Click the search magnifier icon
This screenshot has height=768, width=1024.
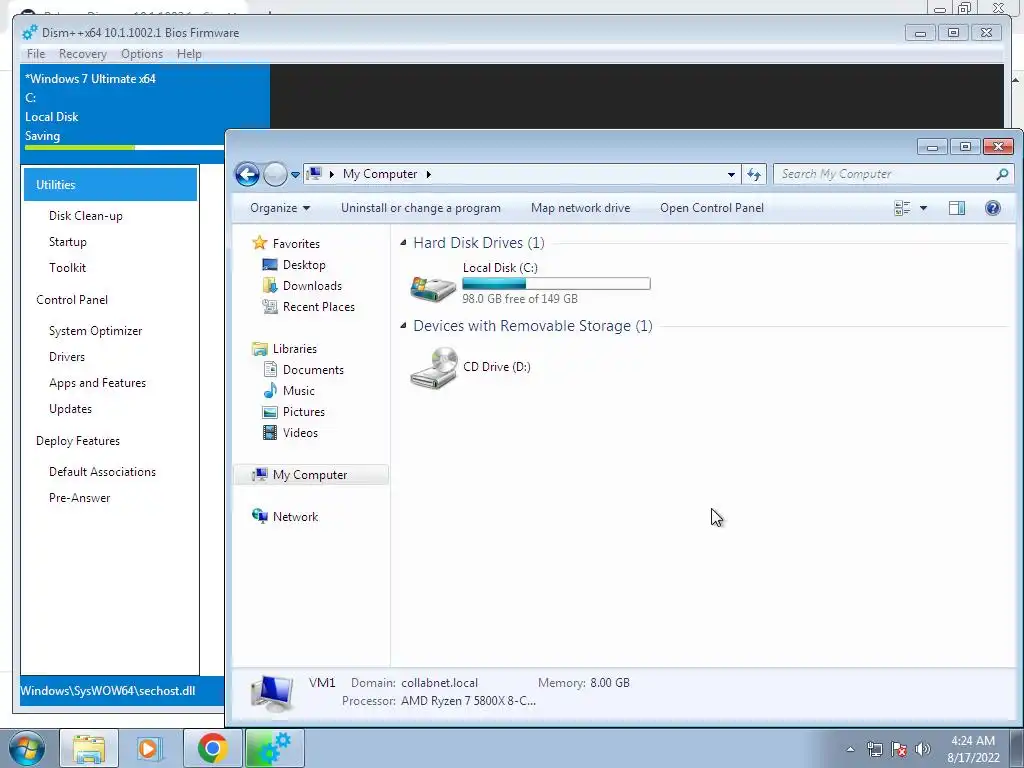click(1002, 174)
